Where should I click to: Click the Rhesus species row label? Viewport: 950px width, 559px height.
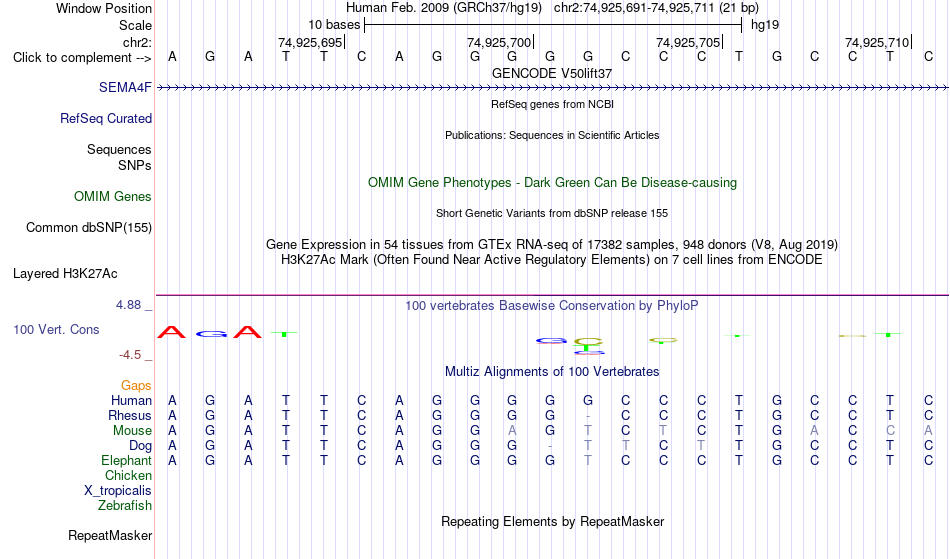[x=130, y=415]
